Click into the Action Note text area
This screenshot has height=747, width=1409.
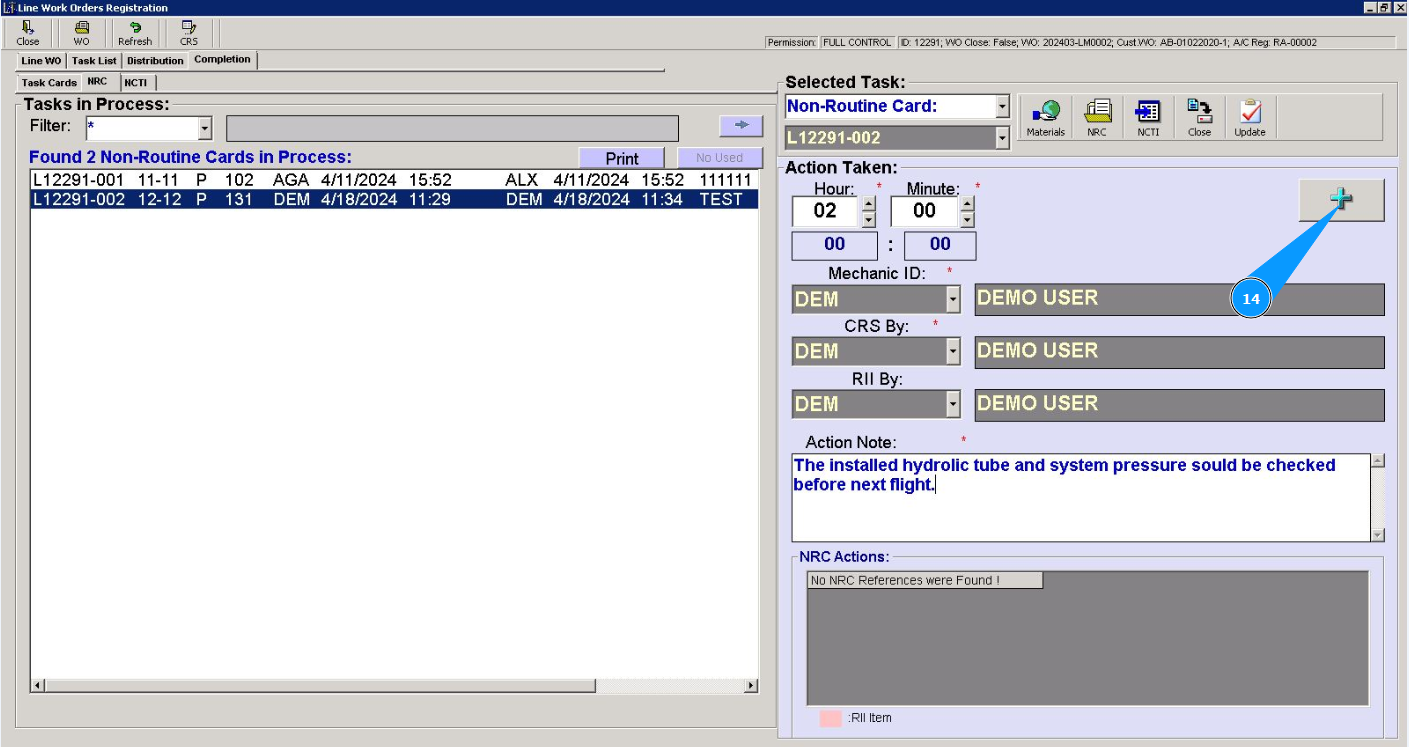point(1080,498)
